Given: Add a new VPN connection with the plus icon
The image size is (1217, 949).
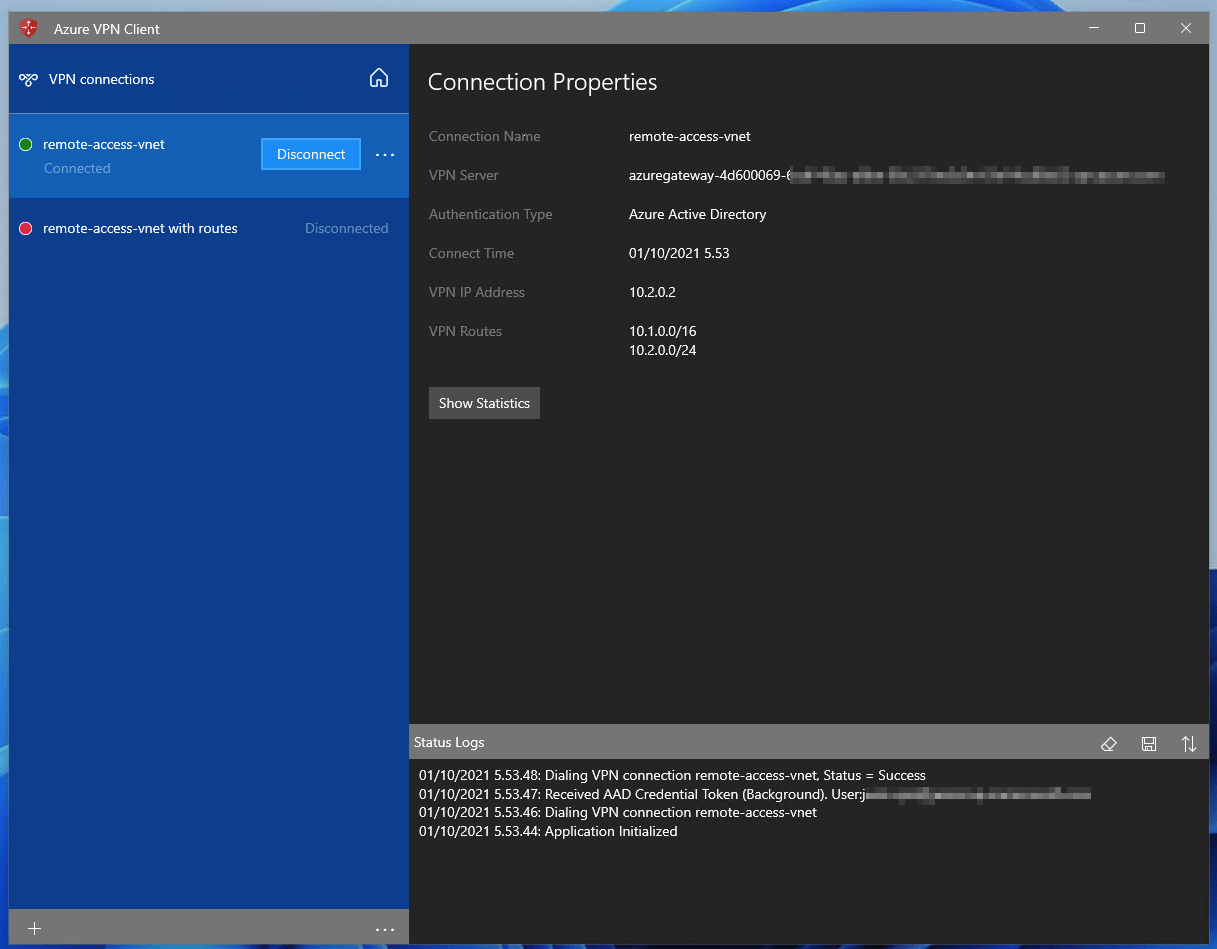Looking at the screenshot, I should pyautogui.click(x=34, y=929).
